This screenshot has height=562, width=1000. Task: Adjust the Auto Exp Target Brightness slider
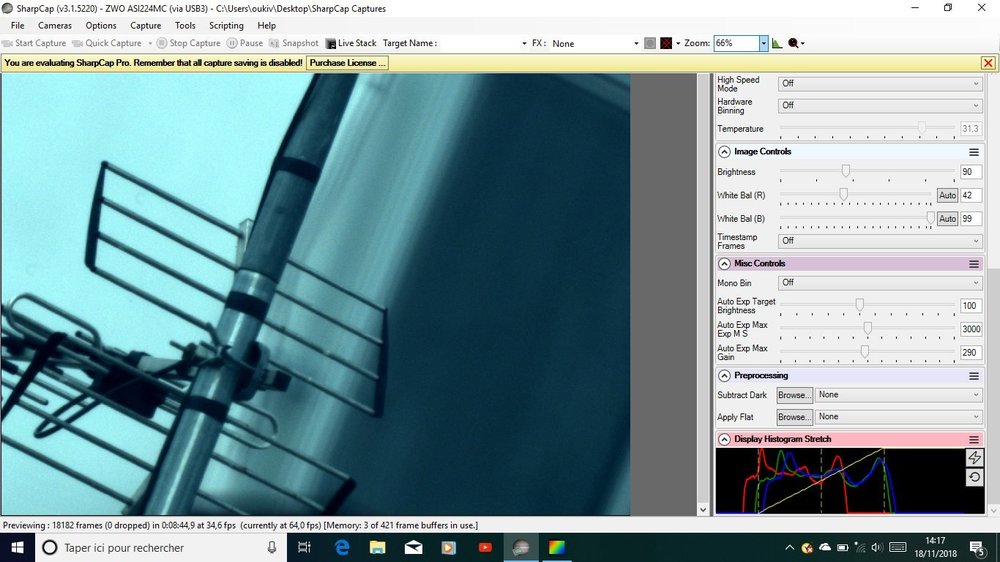[x=860, y=305]
